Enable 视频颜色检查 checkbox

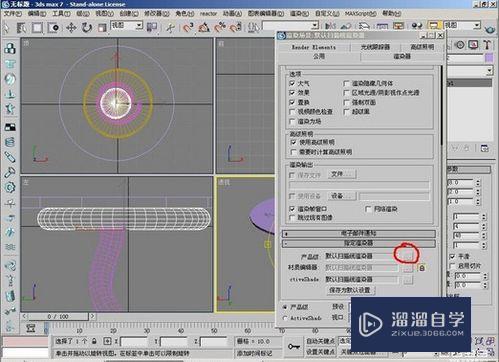[x=292, y=112]
